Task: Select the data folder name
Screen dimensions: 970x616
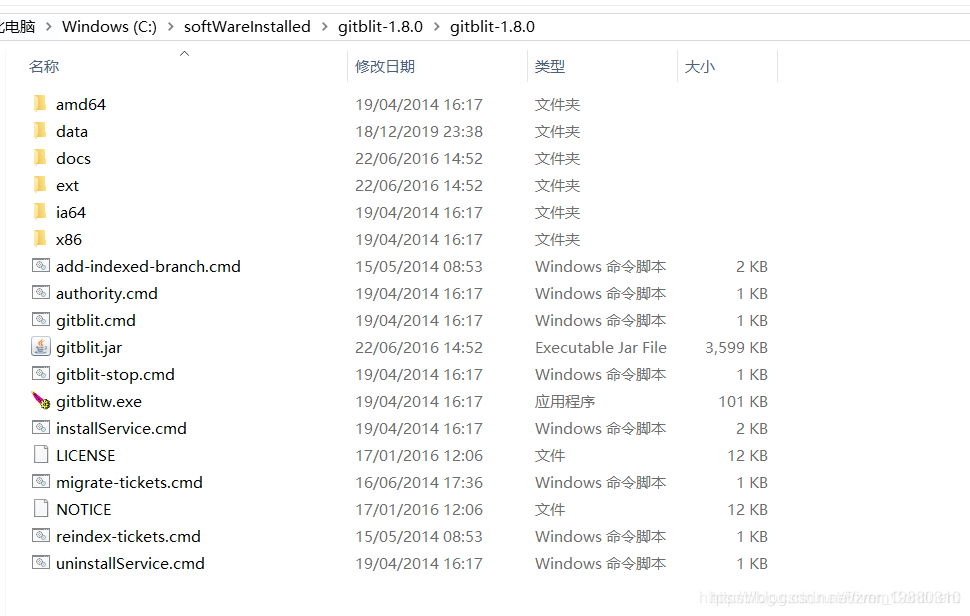Action: click(72, 132)
